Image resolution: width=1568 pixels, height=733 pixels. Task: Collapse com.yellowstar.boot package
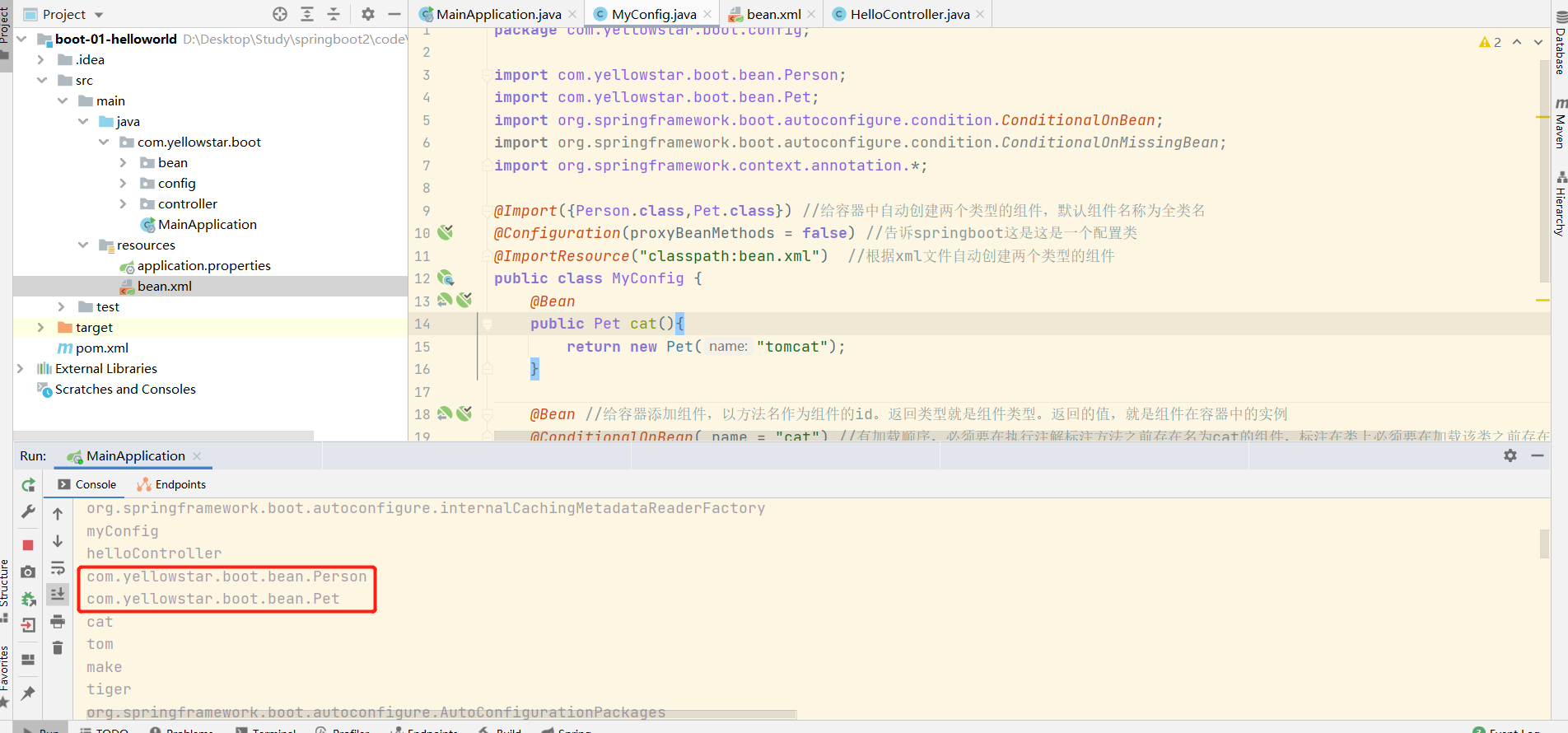(x=104, y=142)
